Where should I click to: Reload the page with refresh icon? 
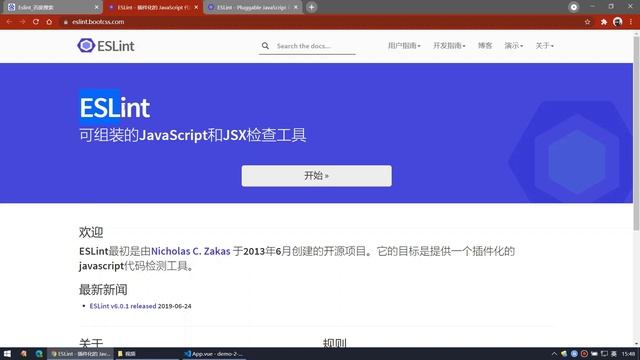coord(36,22)
